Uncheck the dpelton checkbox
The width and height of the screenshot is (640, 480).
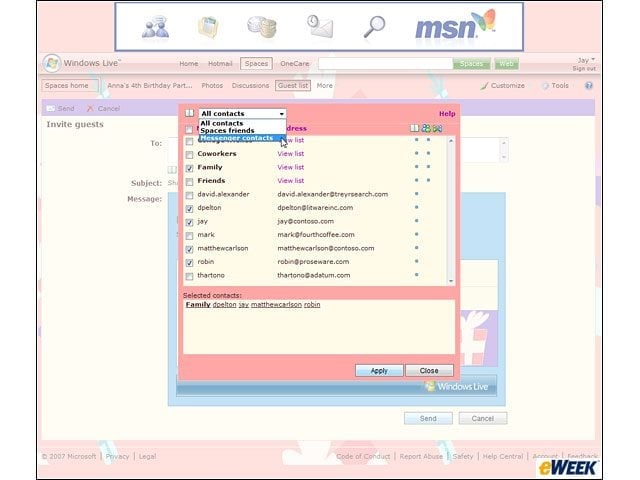[189, 209]
